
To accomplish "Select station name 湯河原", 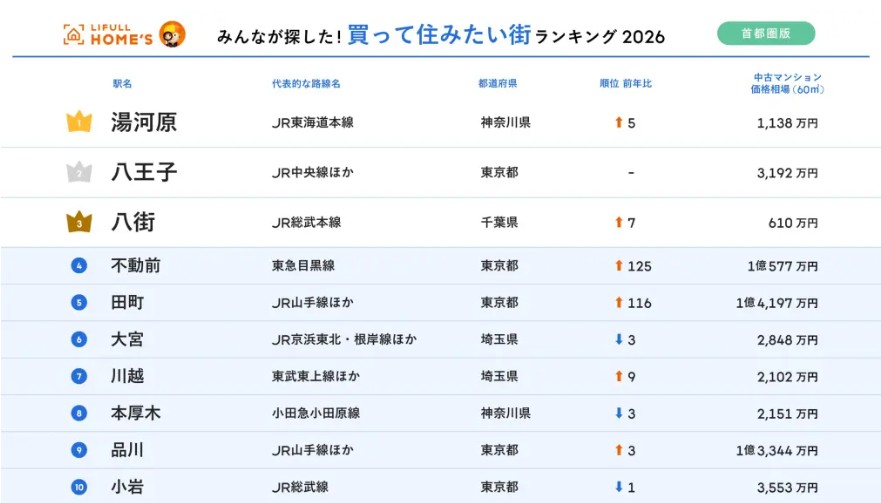I will [144, 122].
